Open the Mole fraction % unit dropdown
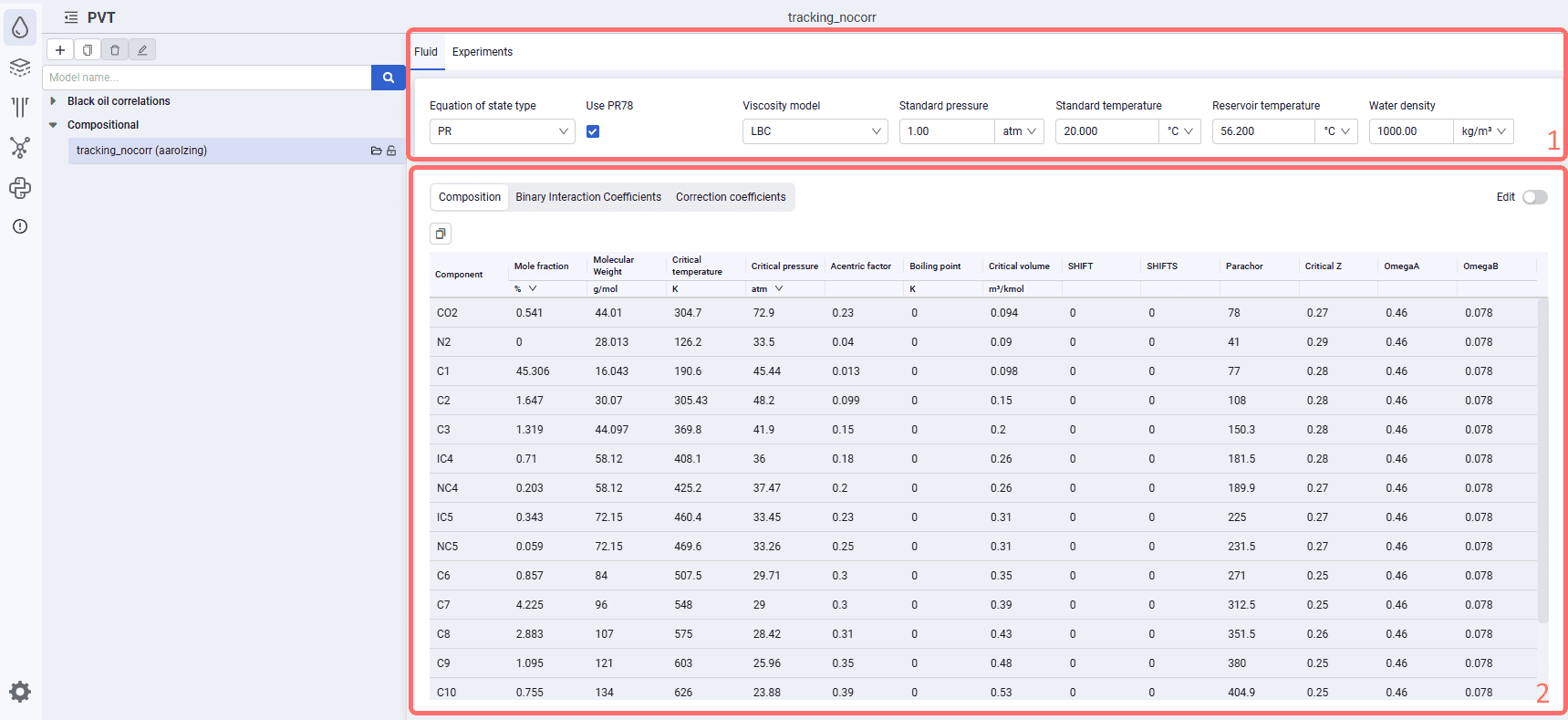The image size is (1568, 720). (525, 288)
